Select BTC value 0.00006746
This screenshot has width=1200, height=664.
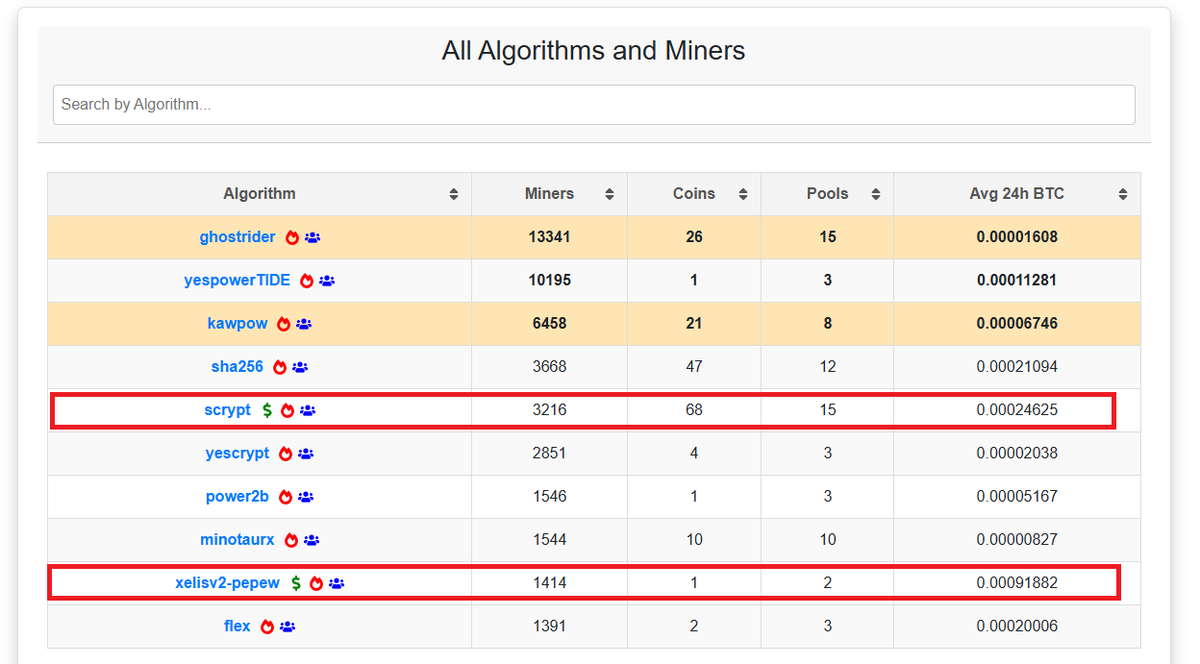click(x=1017, y=323)
